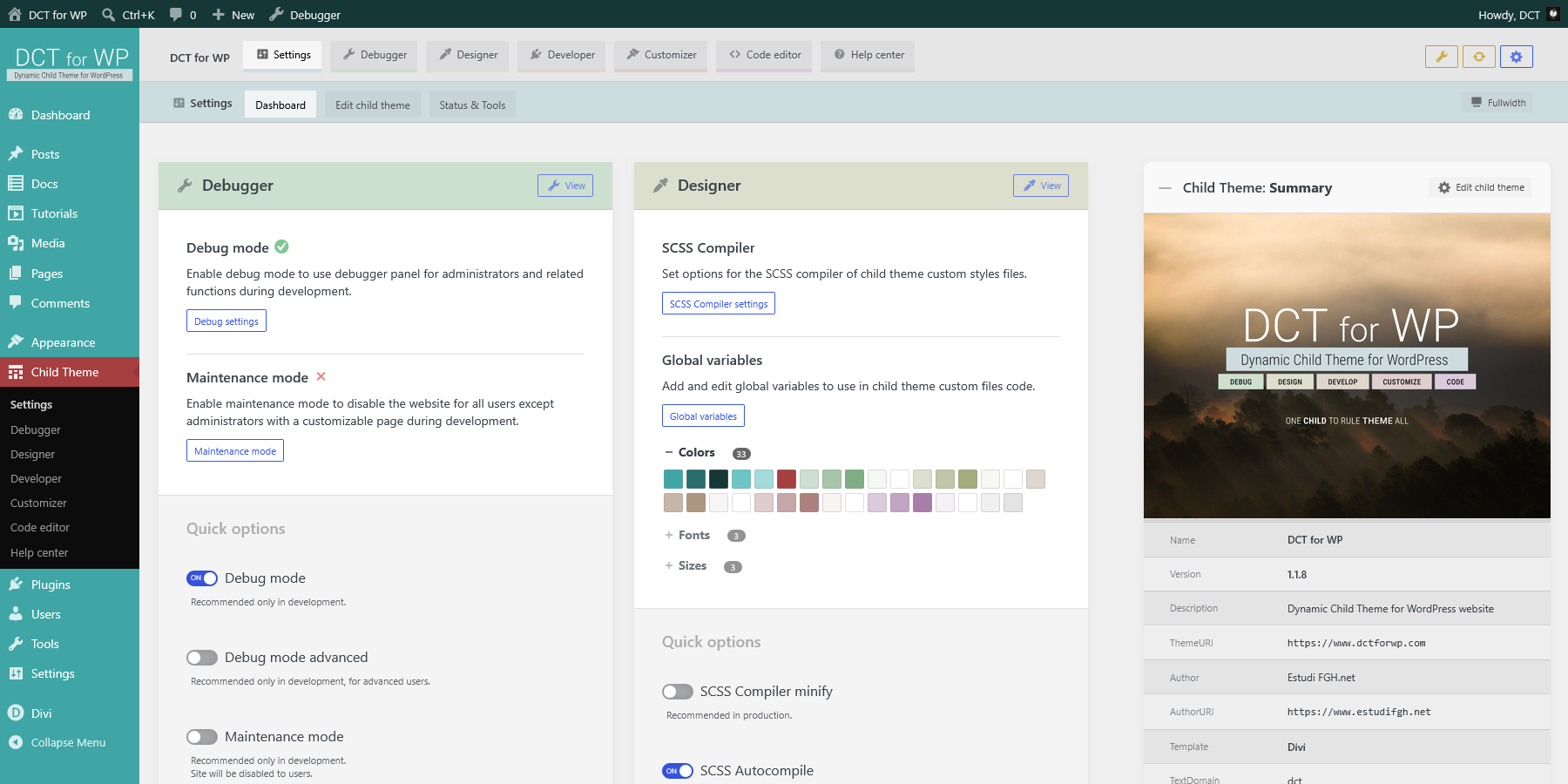Select the darkest green color swatch

click(719, 479)
